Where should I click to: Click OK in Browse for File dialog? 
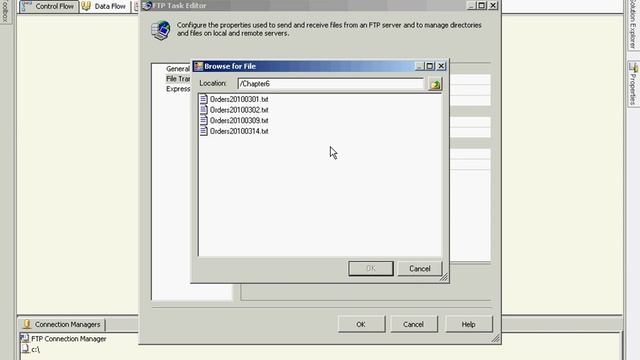(x=371, y=268)
